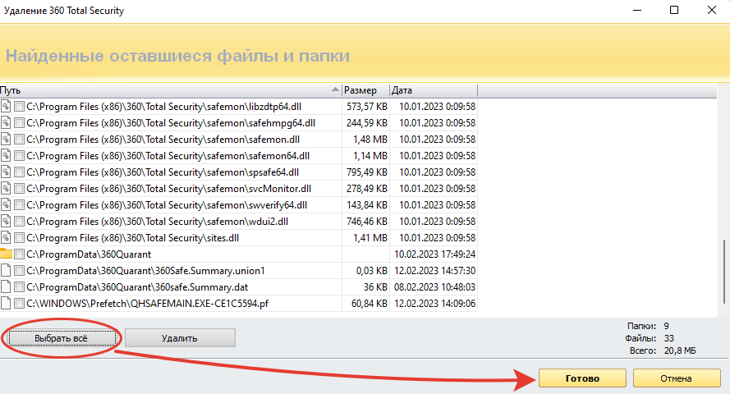The height and width of the screenshot is (394, 730).
Task: Click the file icon for 360safe.Summary.dat
Action: coord(6,287)
